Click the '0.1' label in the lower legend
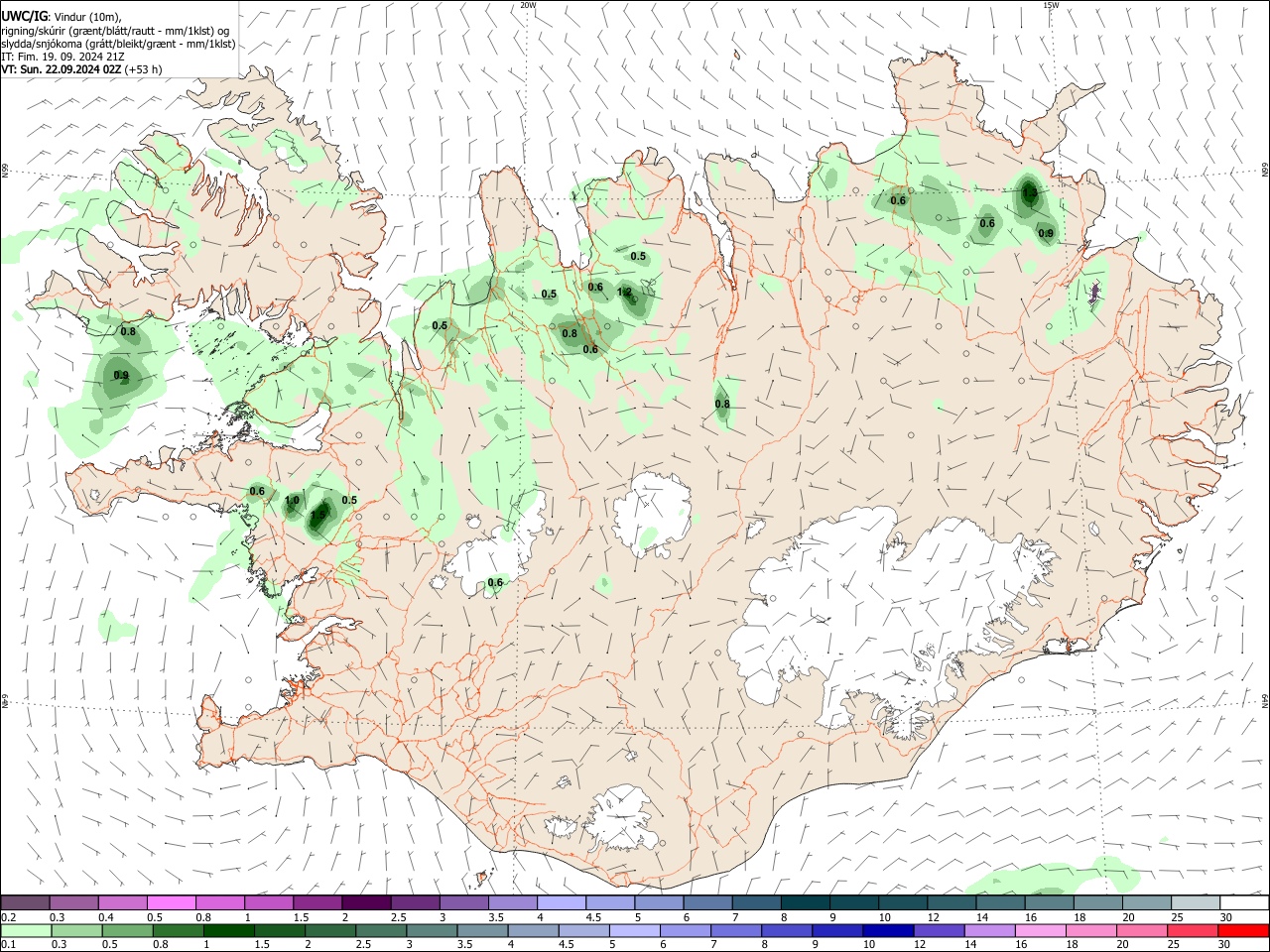This screenshot has width=1270, height=952. [9, 945]
